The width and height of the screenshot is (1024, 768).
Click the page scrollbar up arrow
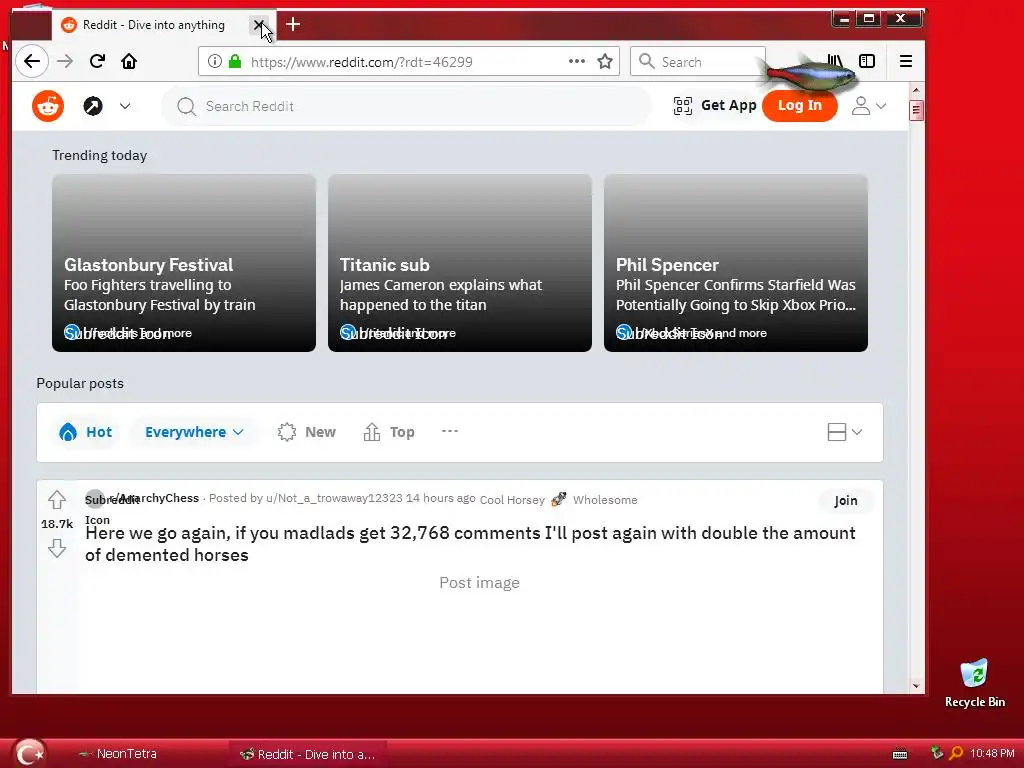click(916, 90)
